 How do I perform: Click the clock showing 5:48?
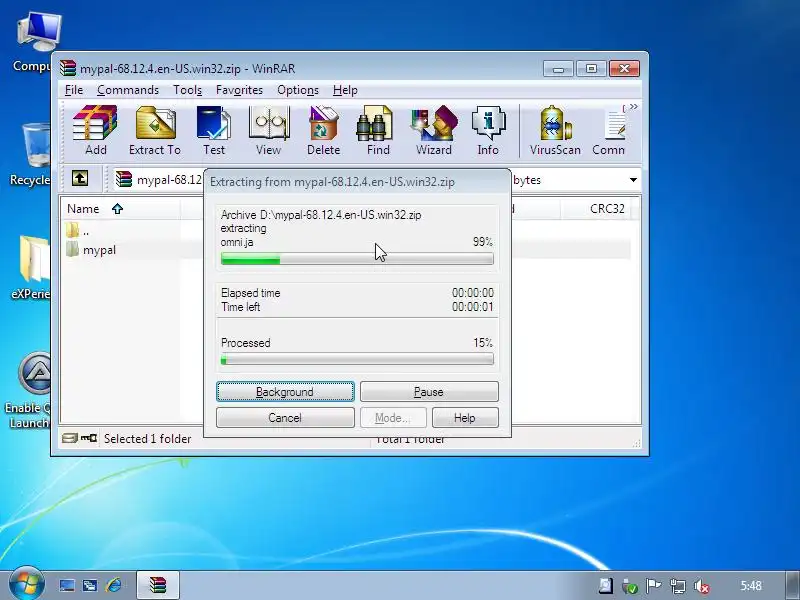[751, 586]
